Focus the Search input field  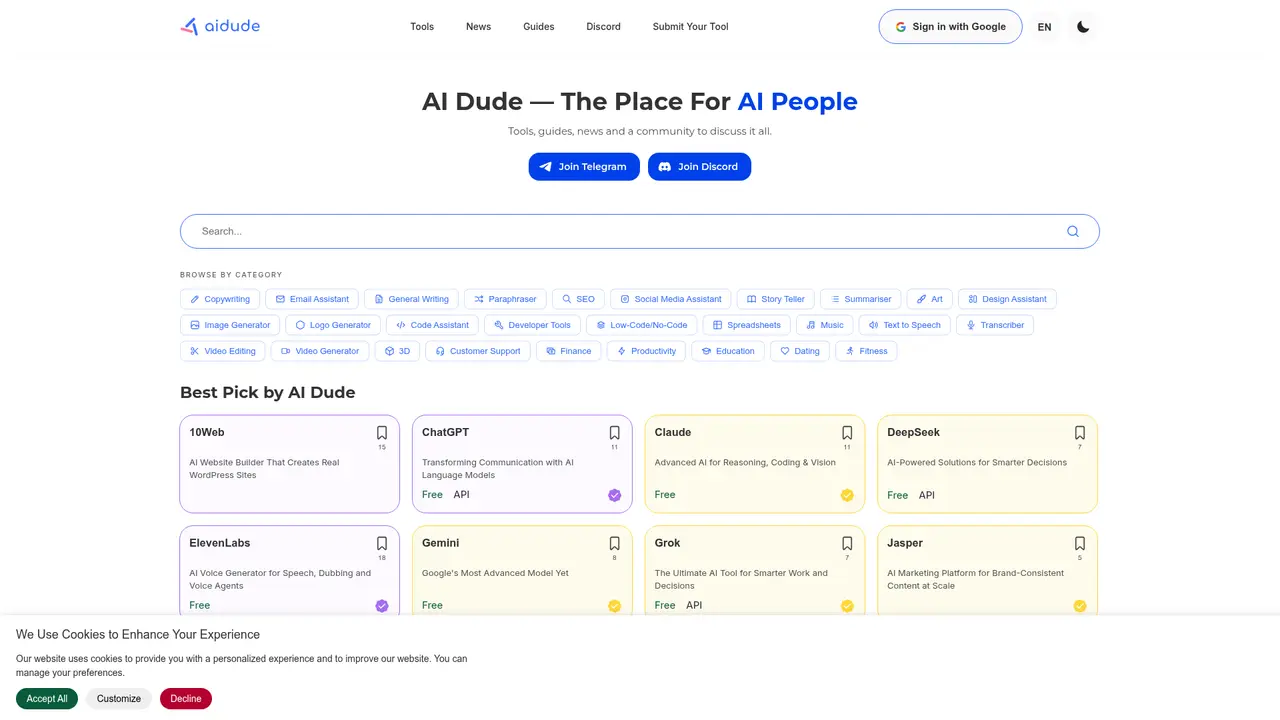(x=640, y=231)
